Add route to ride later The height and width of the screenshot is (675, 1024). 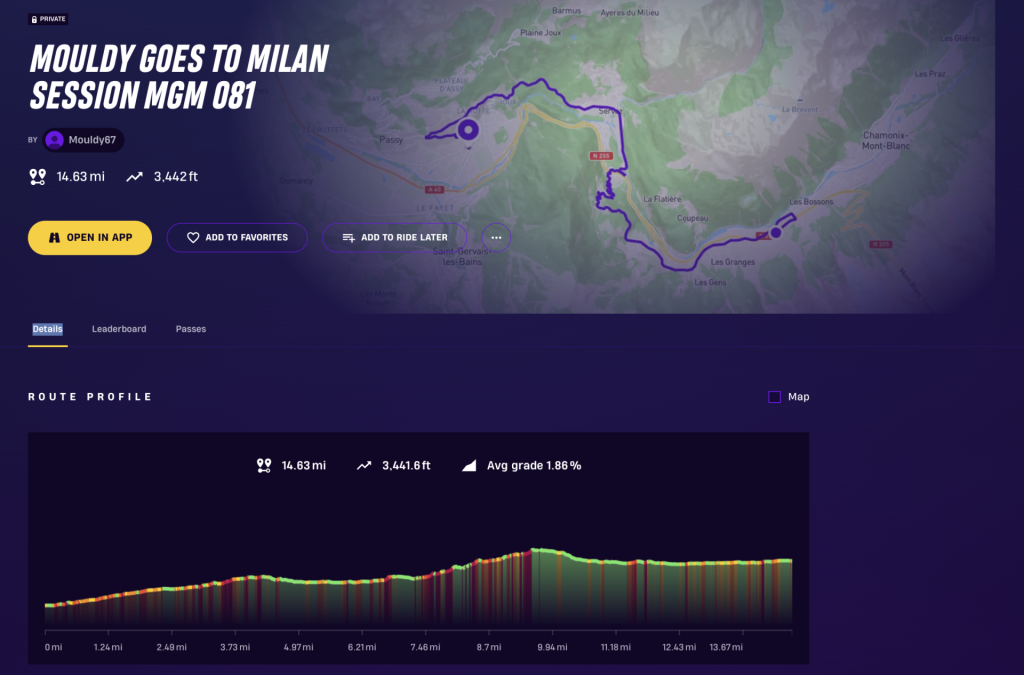[x=394, y=238]
